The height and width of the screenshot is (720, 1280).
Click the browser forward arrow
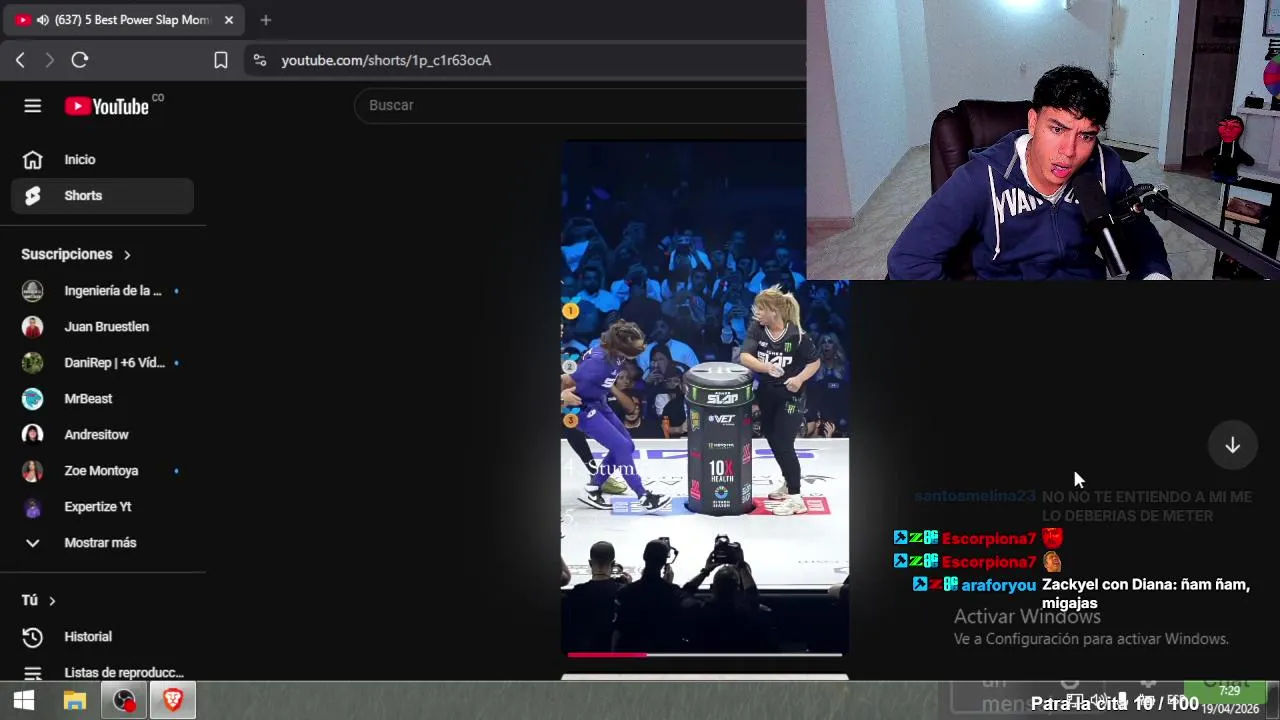point(50,60)
